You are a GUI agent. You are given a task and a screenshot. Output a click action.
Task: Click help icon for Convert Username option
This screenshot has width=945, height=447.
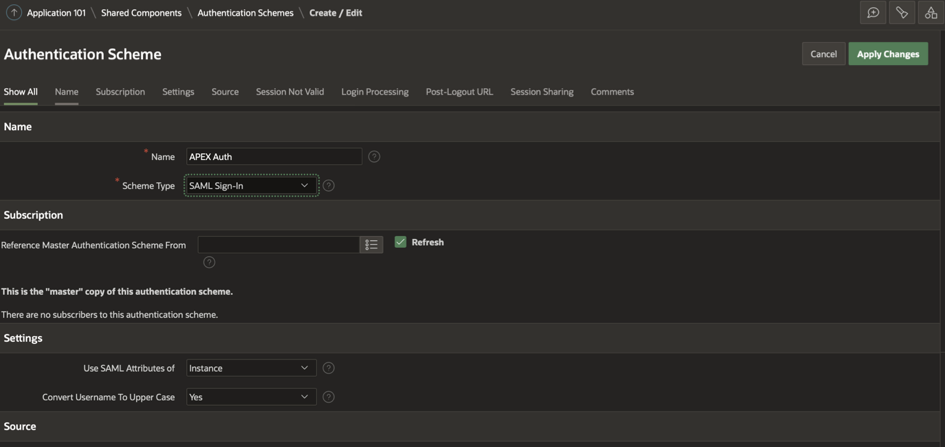click(x=328, y=397)
